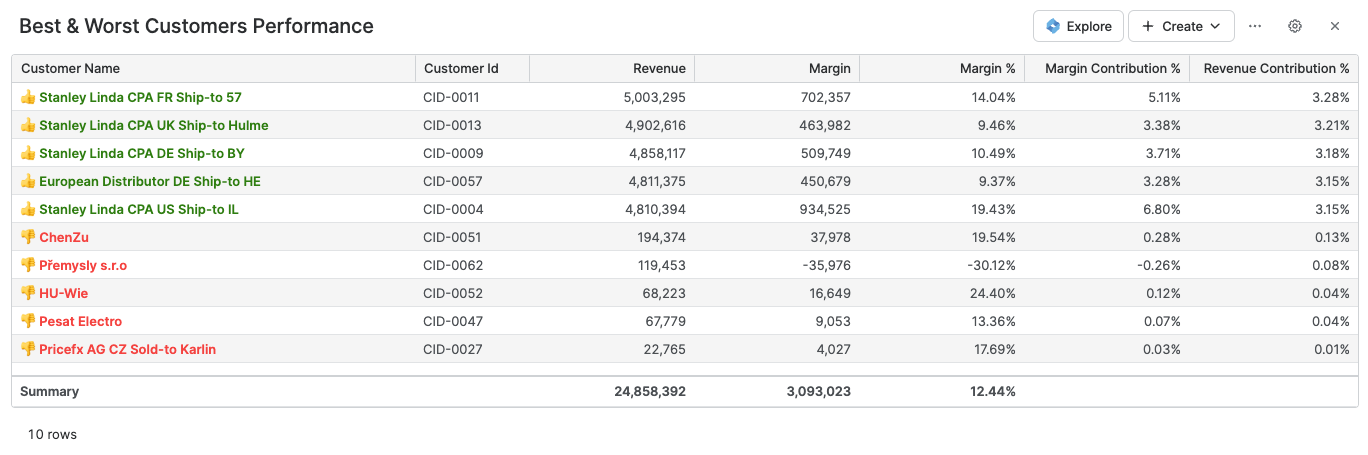Select the Přemysly s.r.o customer

click(83, 265)
